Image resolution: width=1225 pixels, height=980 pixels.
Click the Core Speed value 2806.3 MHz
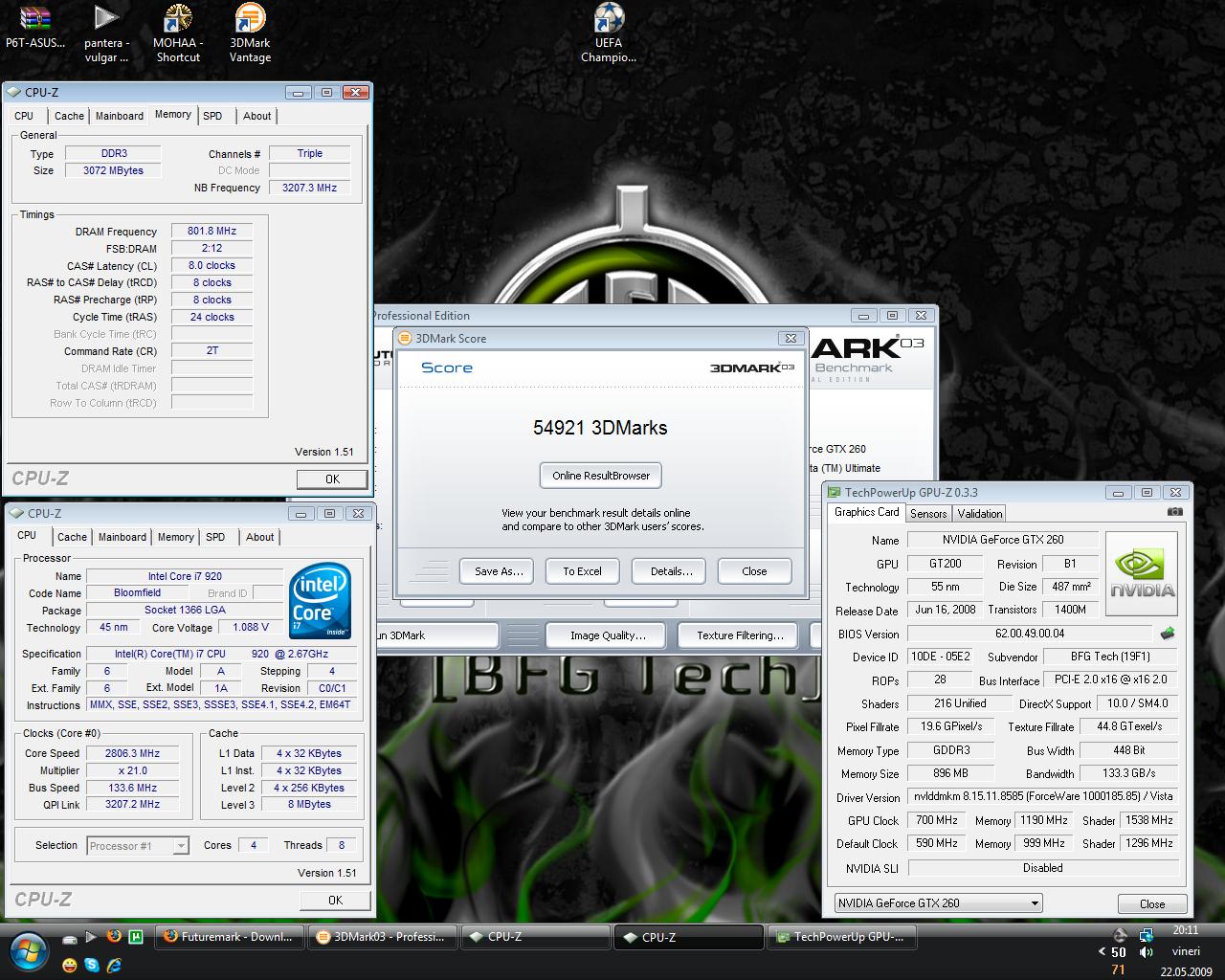132,753
